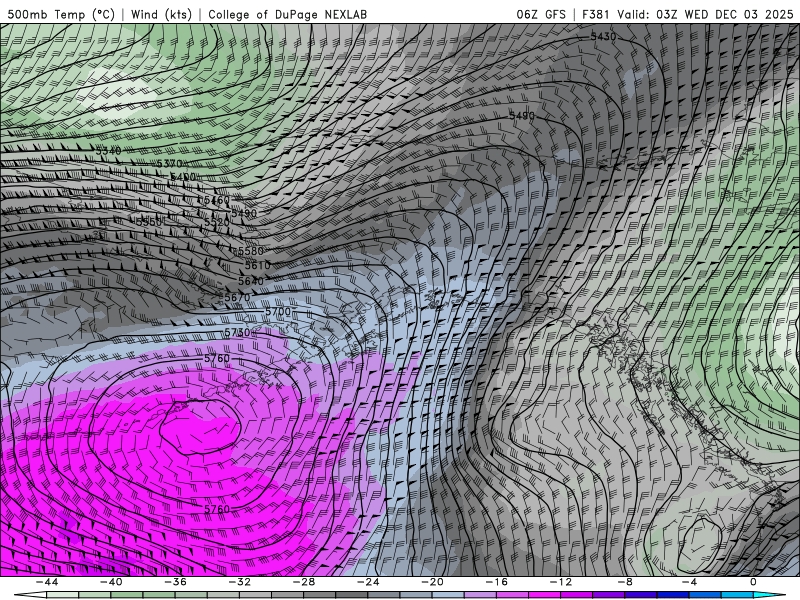
Task: Select the 5580 contour label
Action: click(251, 251)
